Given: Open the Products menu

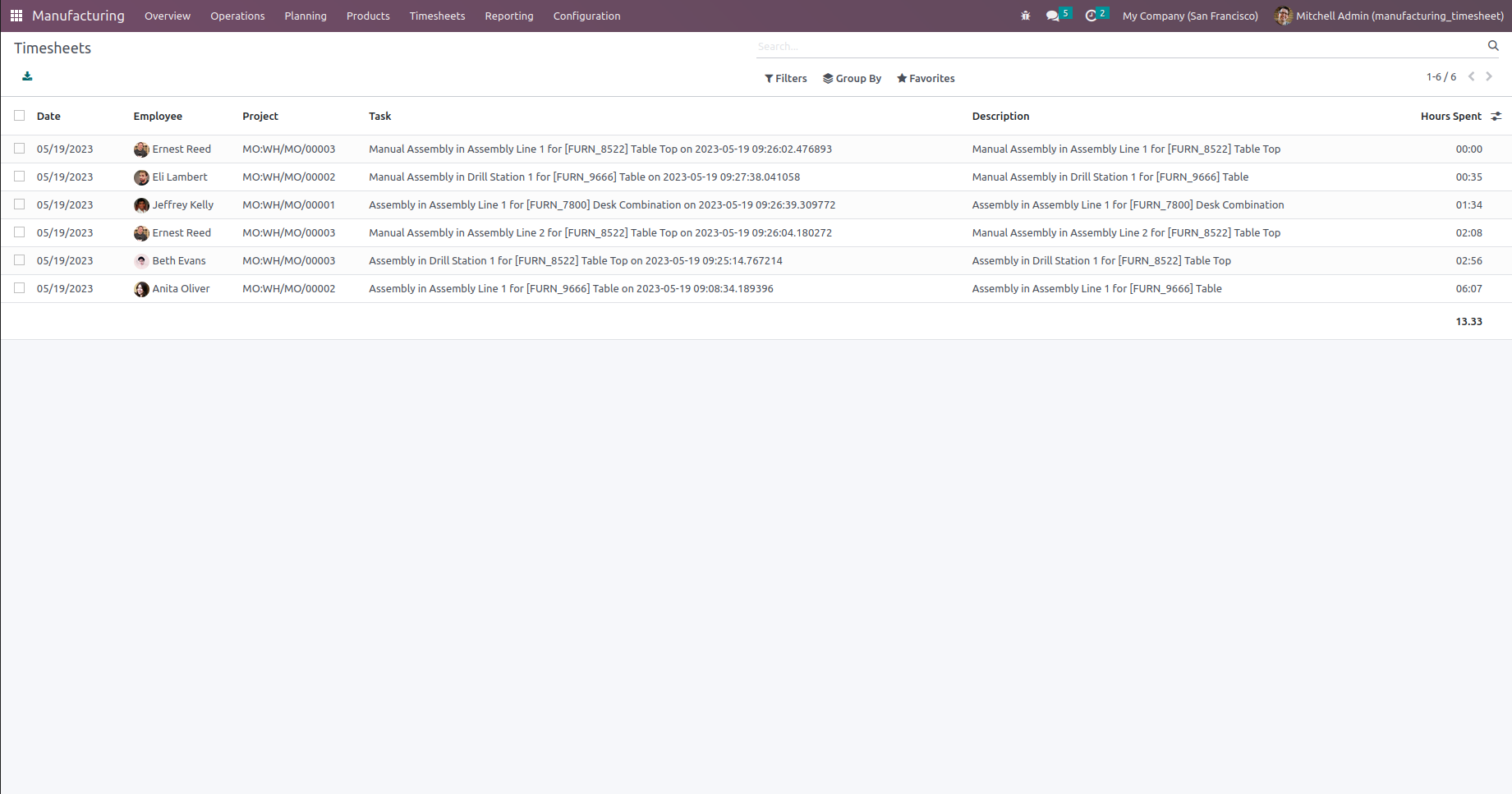Looking at the screenshot, I should [x=368, y=16].
